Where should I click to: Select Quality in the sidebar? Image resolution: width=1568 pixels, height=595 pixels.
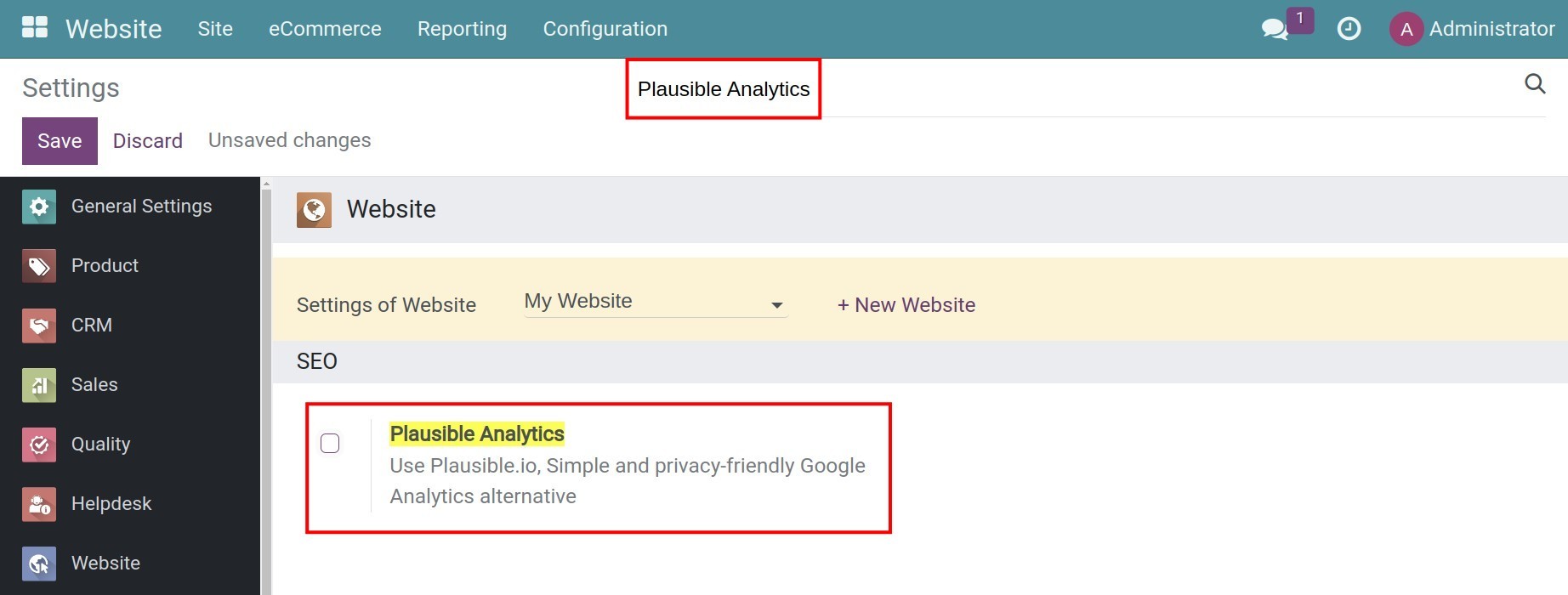pos(101,445)
